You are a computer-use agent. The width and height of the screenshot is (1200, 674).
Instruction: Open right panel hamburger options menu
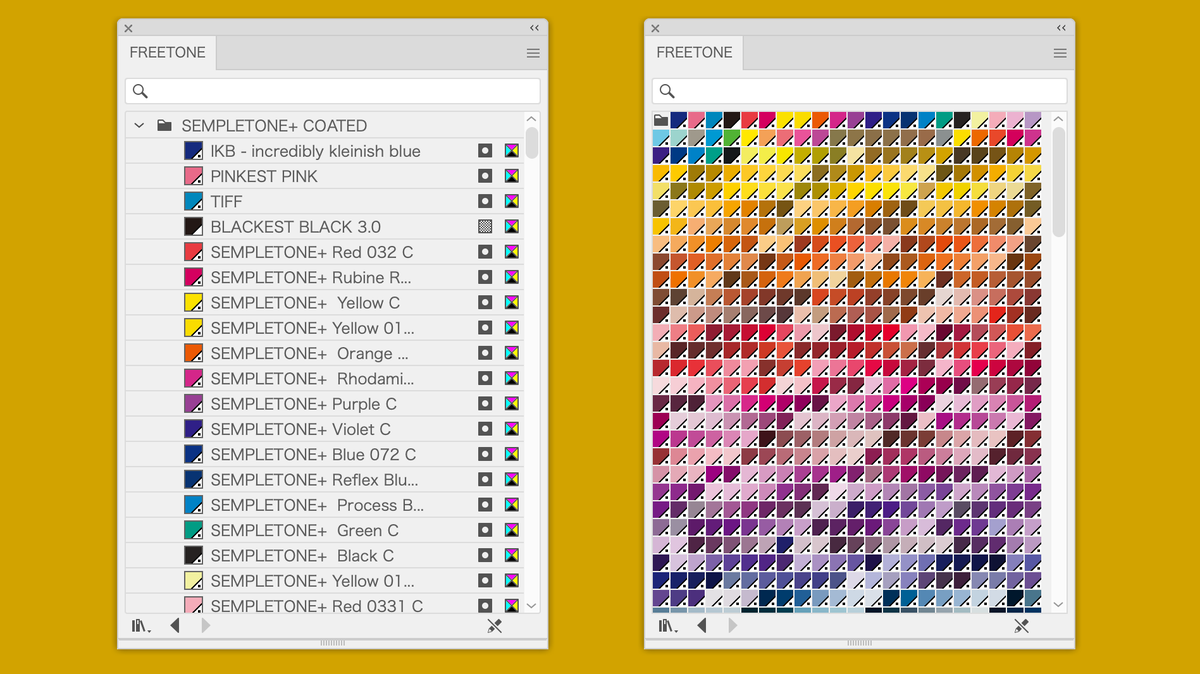[x=1060, y=53]
